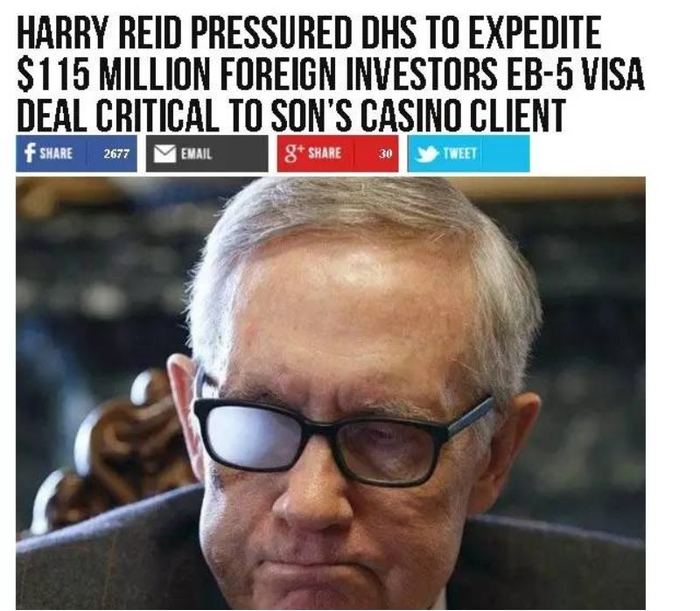Click the Facebook share count 2677

[x=117, y=154]
